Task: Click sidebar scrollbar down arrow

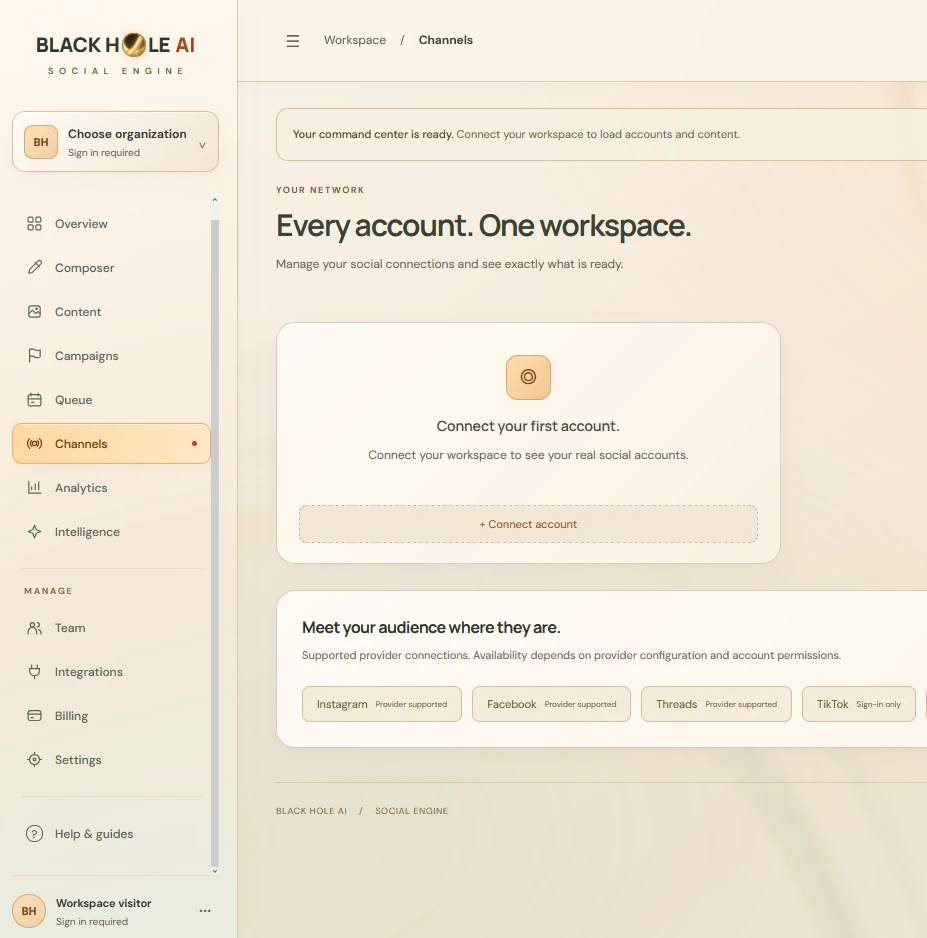Action: [x=215, y=872]
